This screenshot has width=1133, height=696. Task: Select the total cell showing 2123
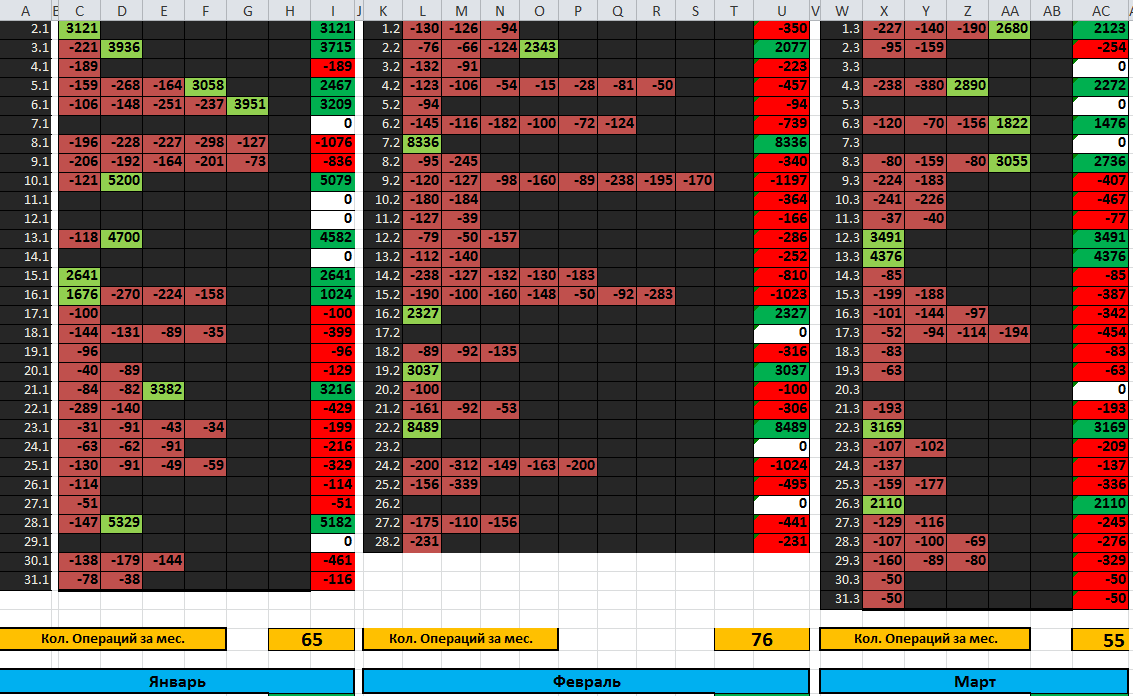click(x=1101, y=28)
